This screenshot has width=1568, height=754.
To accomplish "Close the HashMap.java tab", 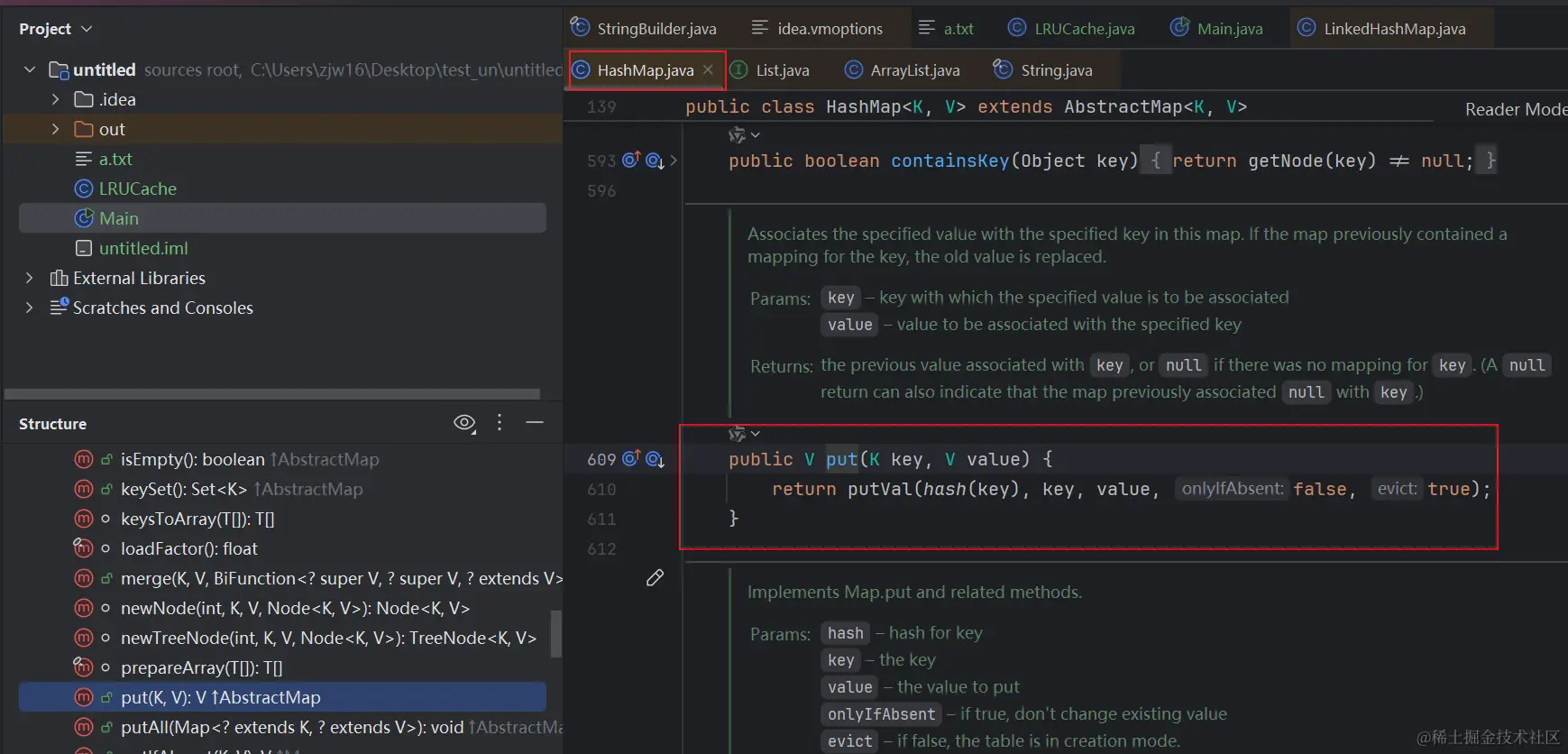I will click(x=708, y=69).
